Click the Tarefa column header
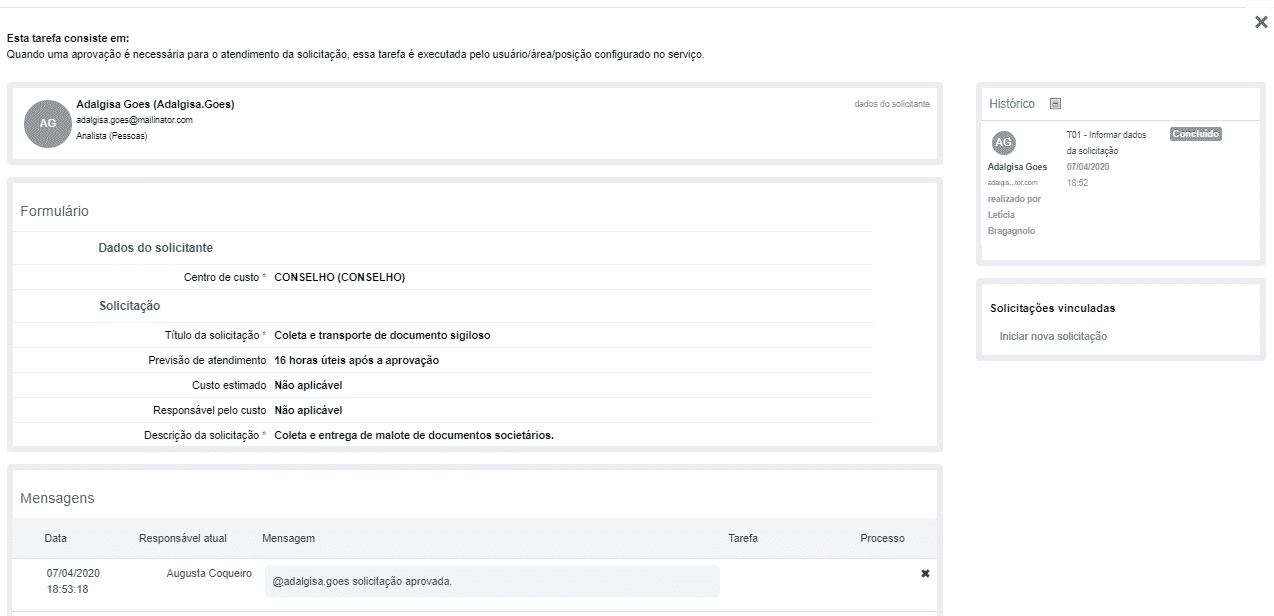 point(742,538)
